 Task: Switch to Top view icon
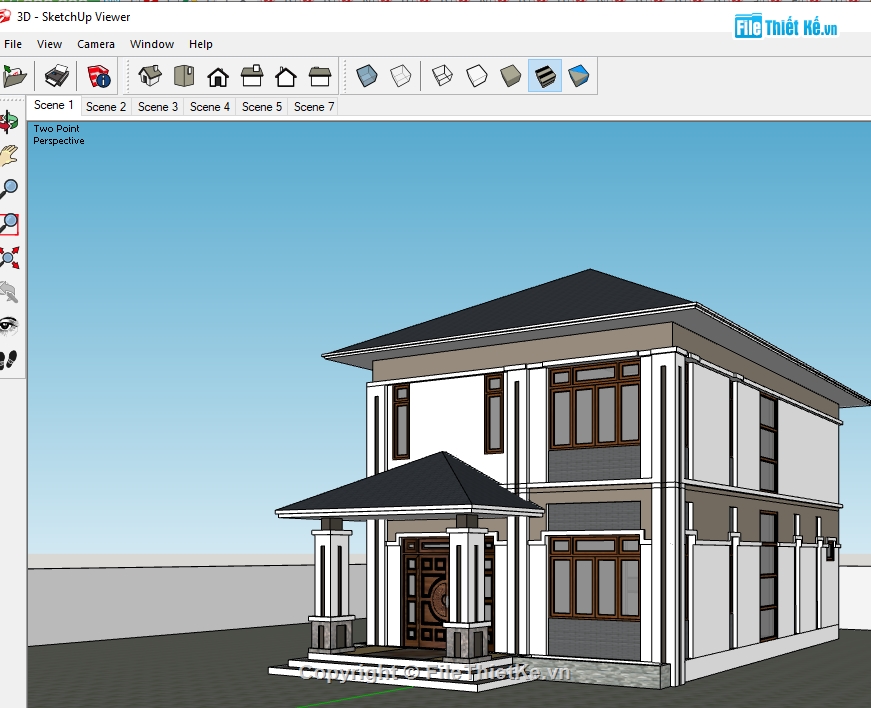coord(184,76)
